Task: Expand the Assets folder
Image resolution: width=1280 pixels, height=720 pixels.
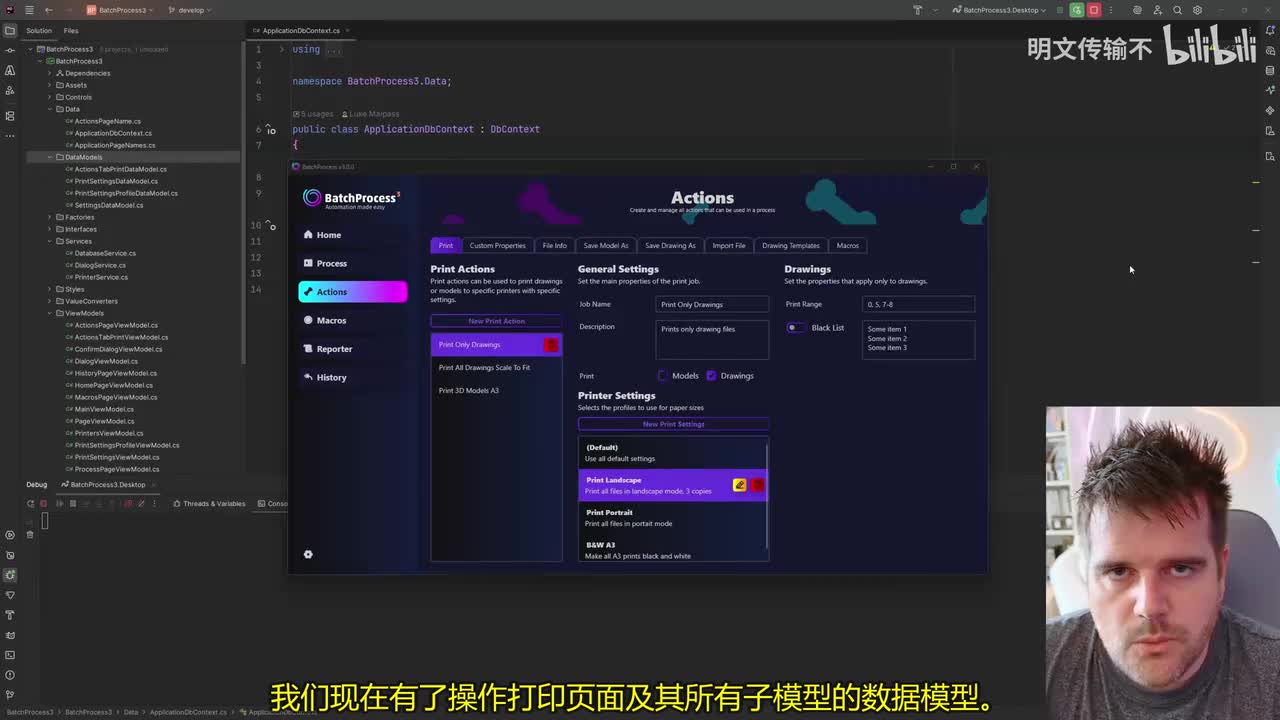Action: [48, 85]
